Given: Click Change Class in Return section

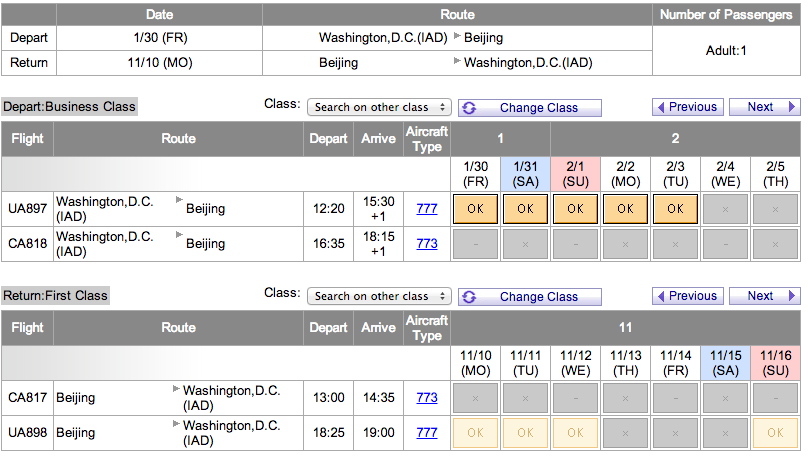Looking at the screenshot, I should coord(530,297).
